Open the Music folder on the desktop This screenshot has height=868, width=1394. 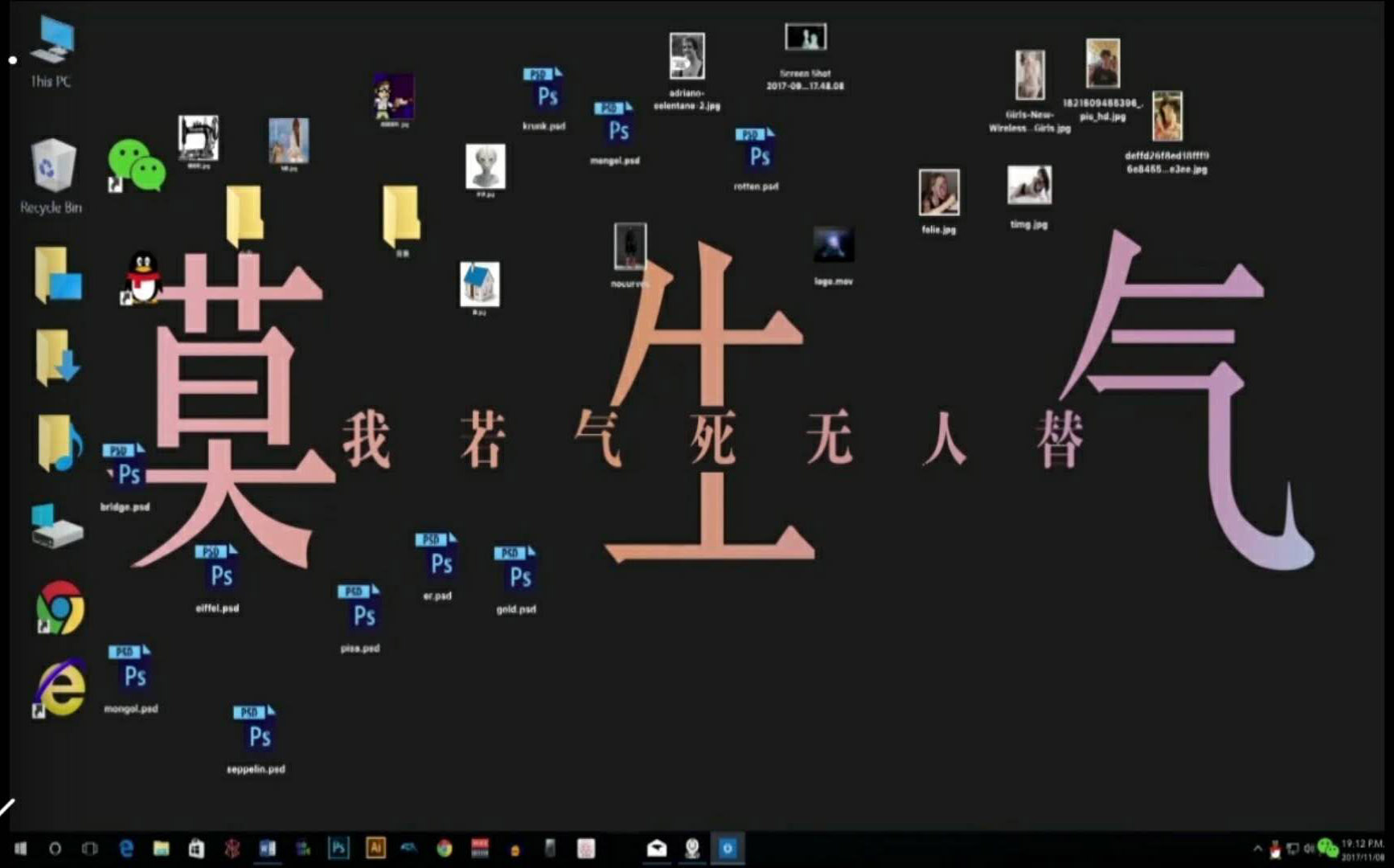59,442
